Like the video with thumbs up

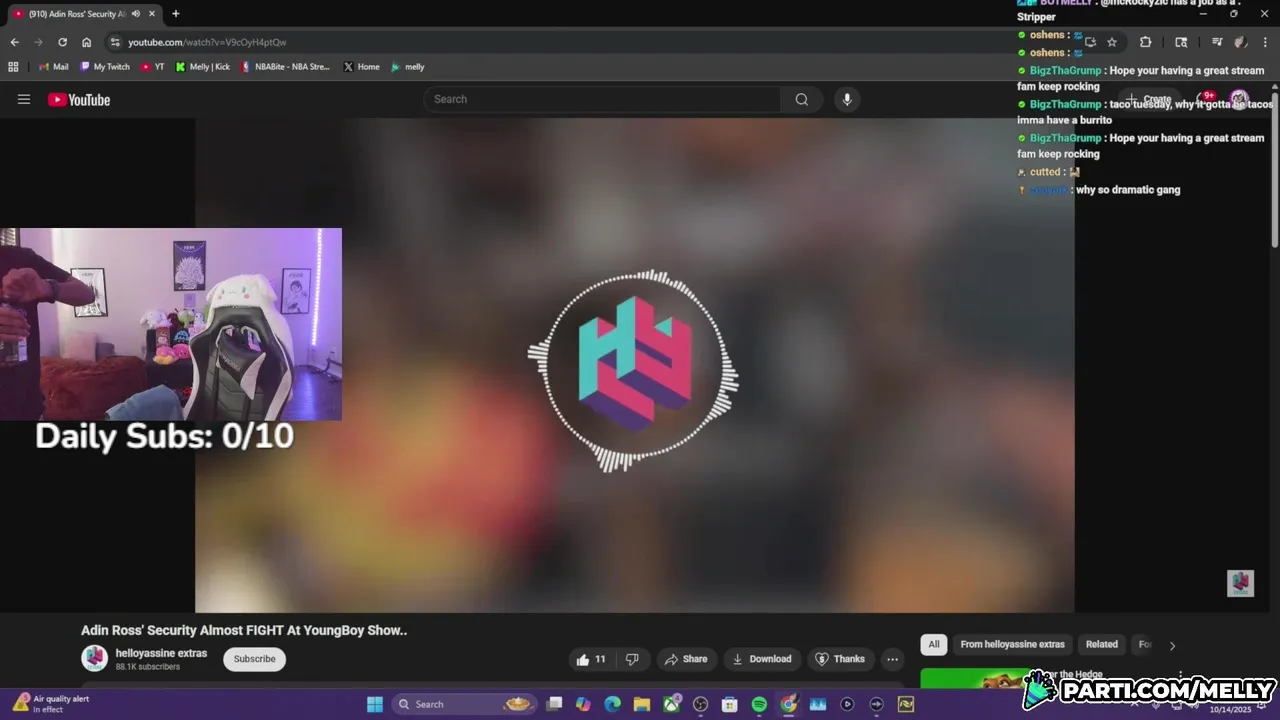pyautogui.click(x=591, y=659)
